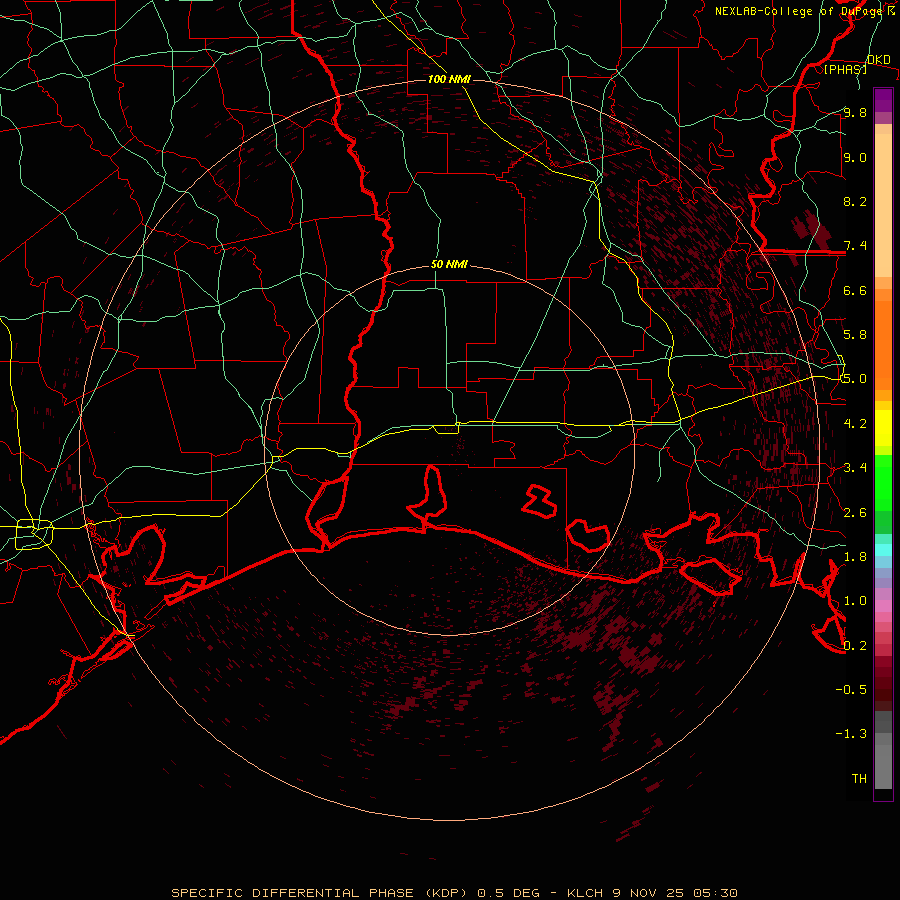Click the -0.5 scale value

(851, 690)
